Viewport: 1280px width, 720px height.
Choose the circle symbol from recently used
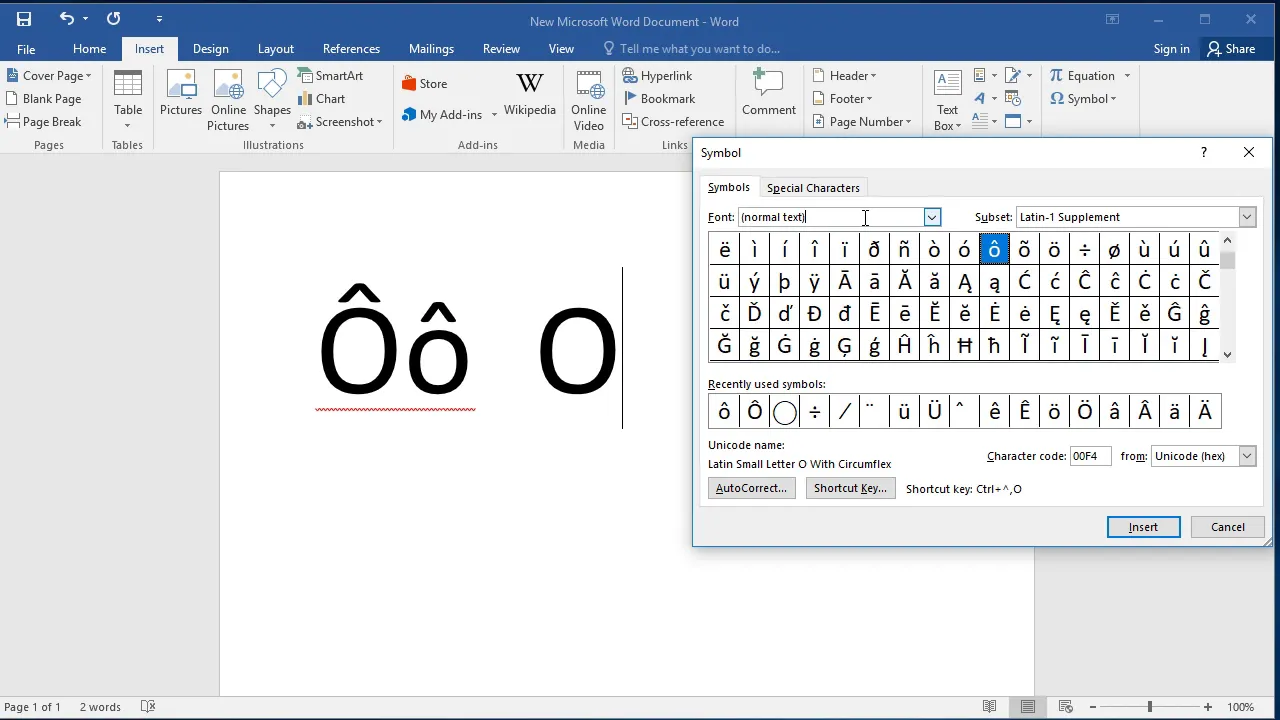point(784,411)
